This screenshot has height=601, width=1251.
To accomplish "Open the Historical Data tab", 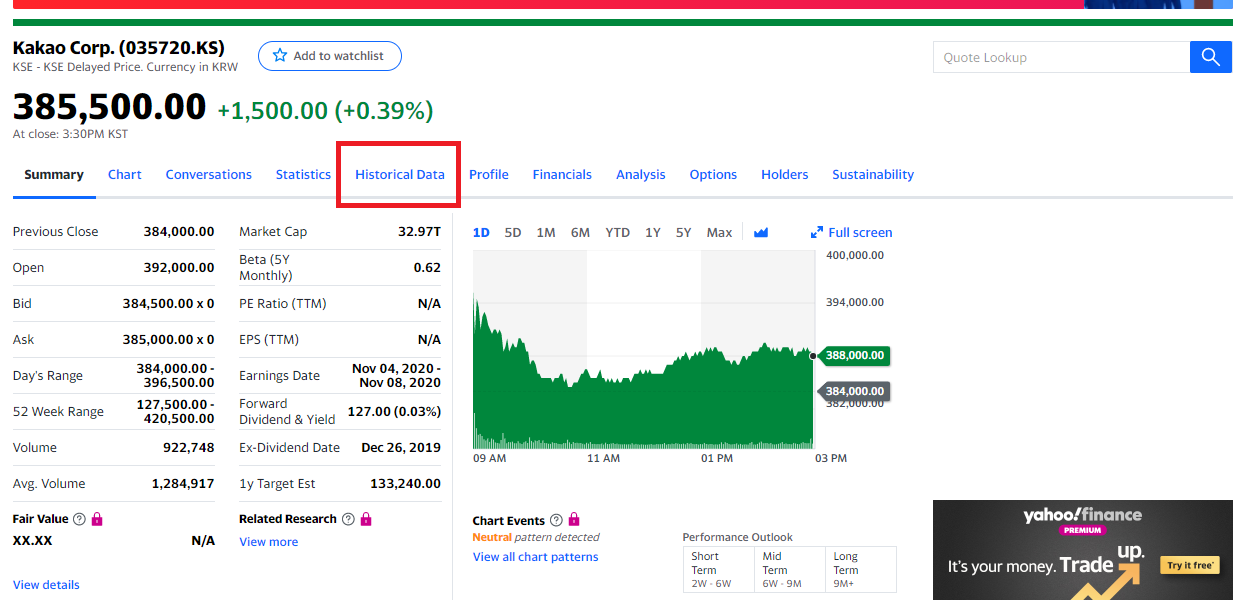I will click(400, 174).
